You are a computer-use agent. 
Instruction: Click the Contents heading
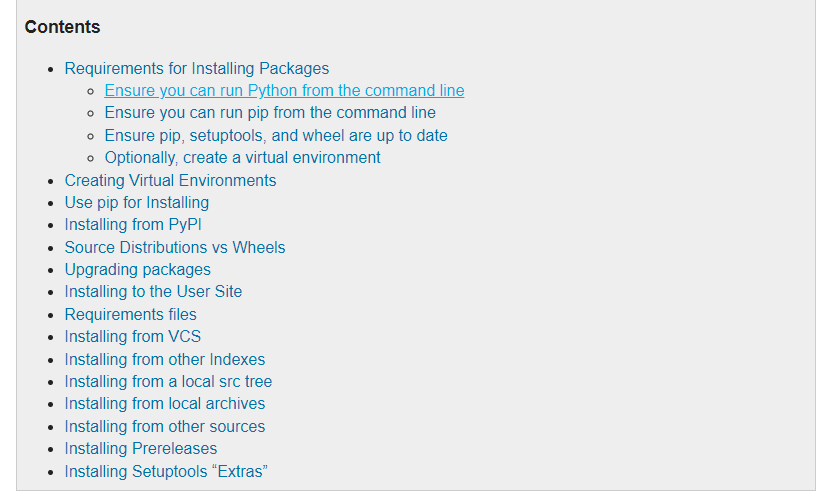[x=62, y=27]
